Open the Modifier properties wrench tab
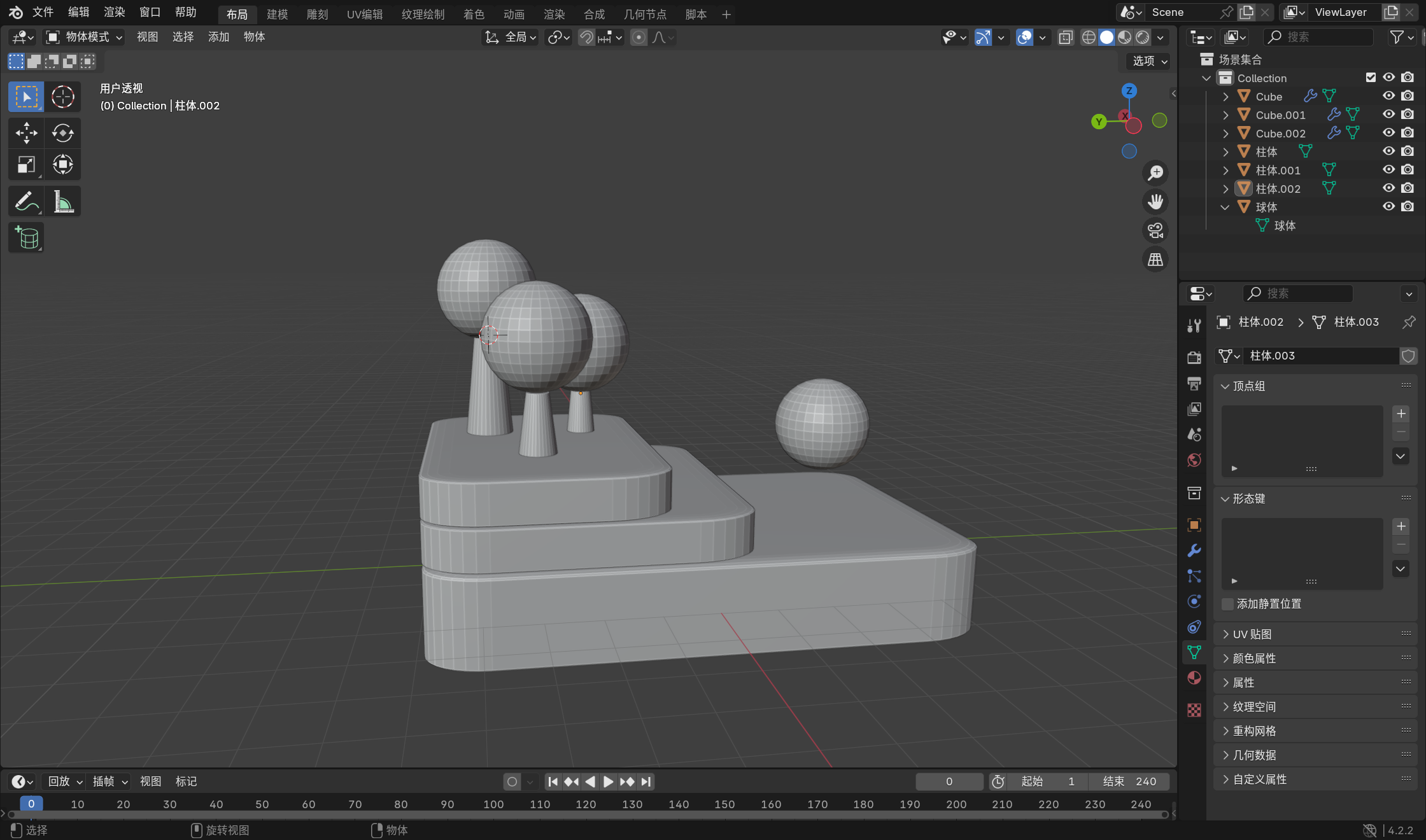Image resolution: width=1426 pixels, height=840 pixels. [1194, 550]
